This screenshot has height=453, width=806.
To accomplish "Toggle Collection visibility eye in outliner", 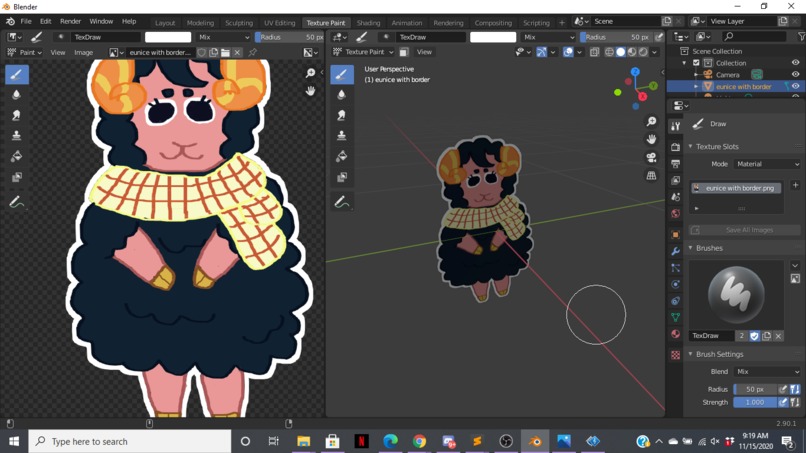I will coord(795,63).
